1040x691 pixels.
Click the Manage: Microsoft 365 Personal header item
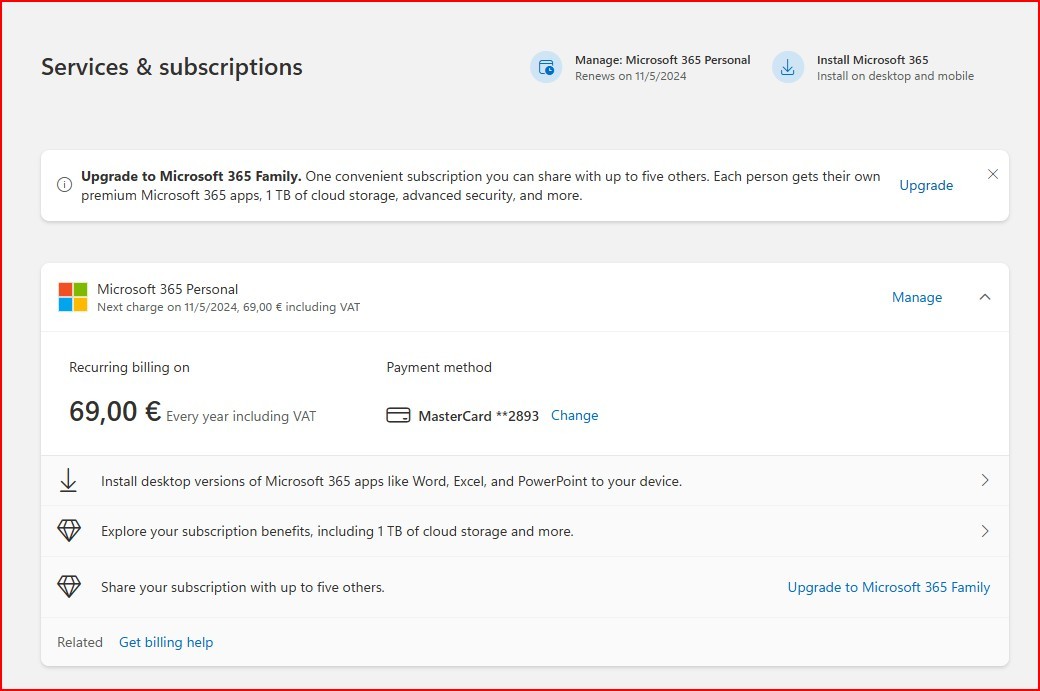pos(662,60)
